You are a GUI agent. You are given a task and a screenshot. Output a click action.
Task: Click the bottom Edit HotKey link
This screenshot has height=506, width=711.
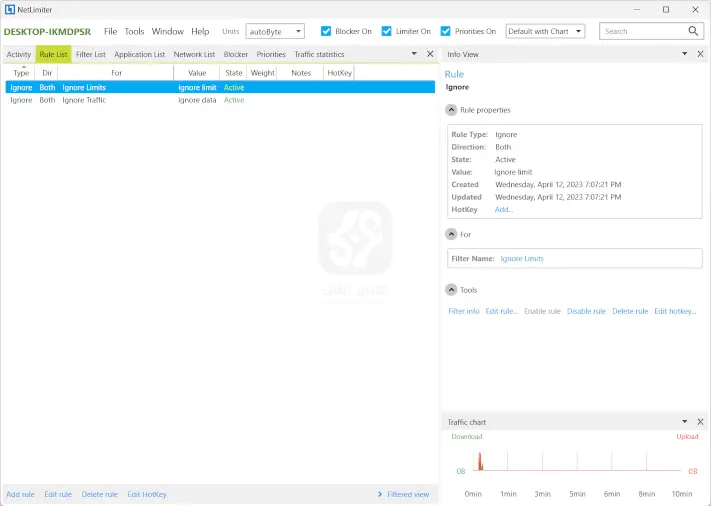pyautogui.click(x=147, y=494)
